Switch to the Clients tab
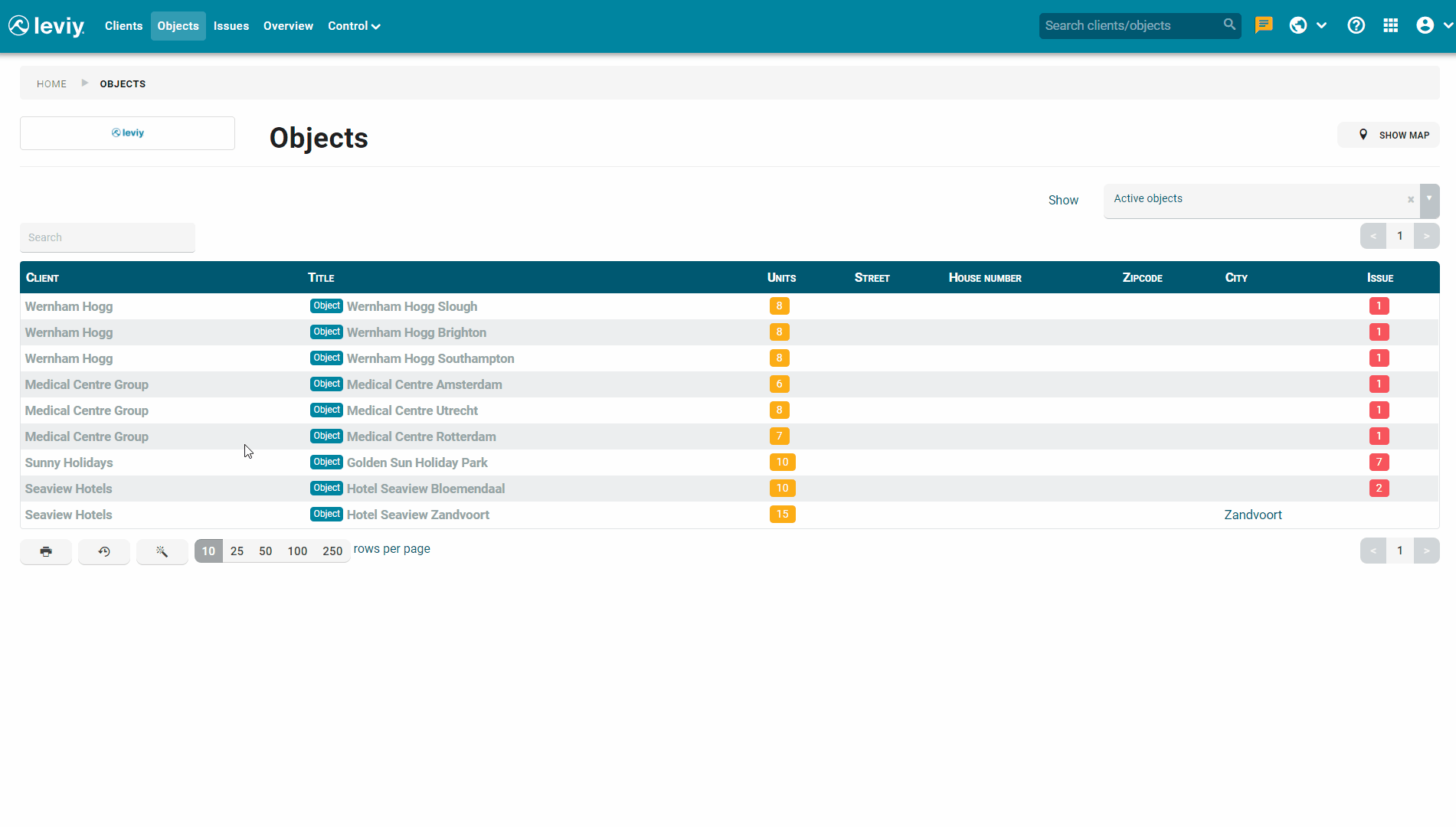 pyautogui.click(x=123, y=25)
